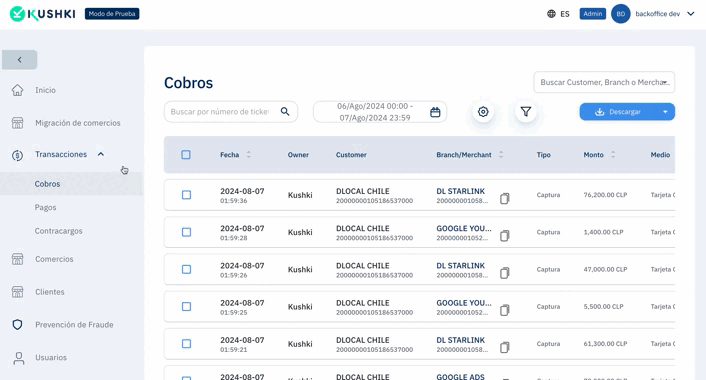Open the BD user avatar
The width and height of the screenshot is (706, 380).
[x=620, y=14]
